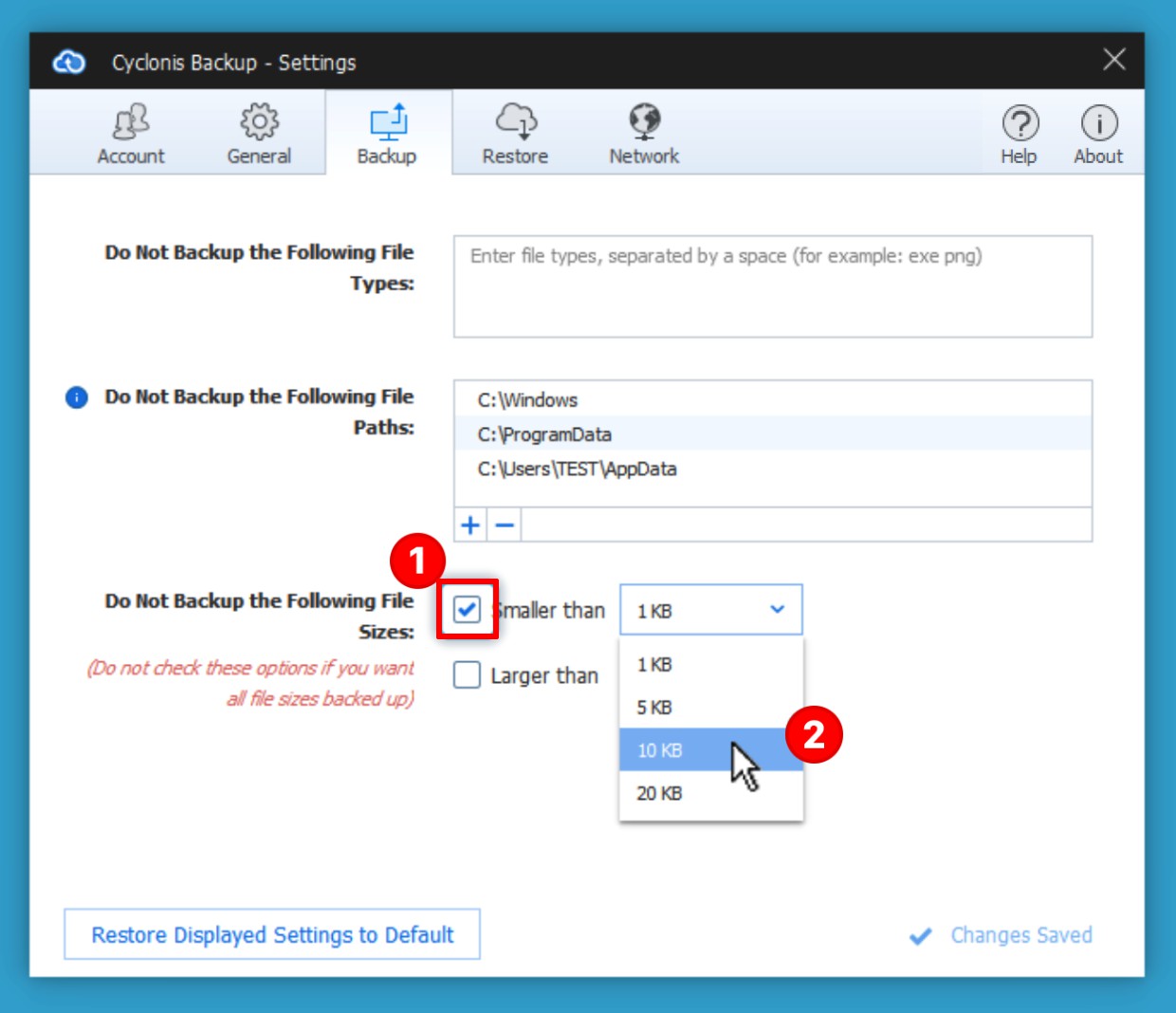Collapse the Smaller than size dropdown

coord(777,610)
